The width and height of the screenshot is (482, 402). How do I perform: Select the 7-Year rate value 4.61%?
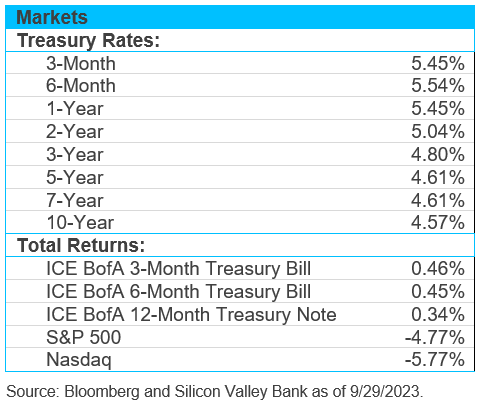438,200
